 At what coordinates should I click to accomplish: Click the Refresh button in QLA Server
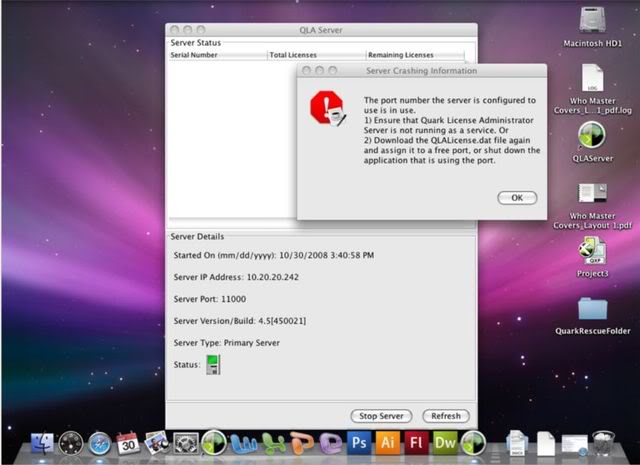tap(446, 416)
